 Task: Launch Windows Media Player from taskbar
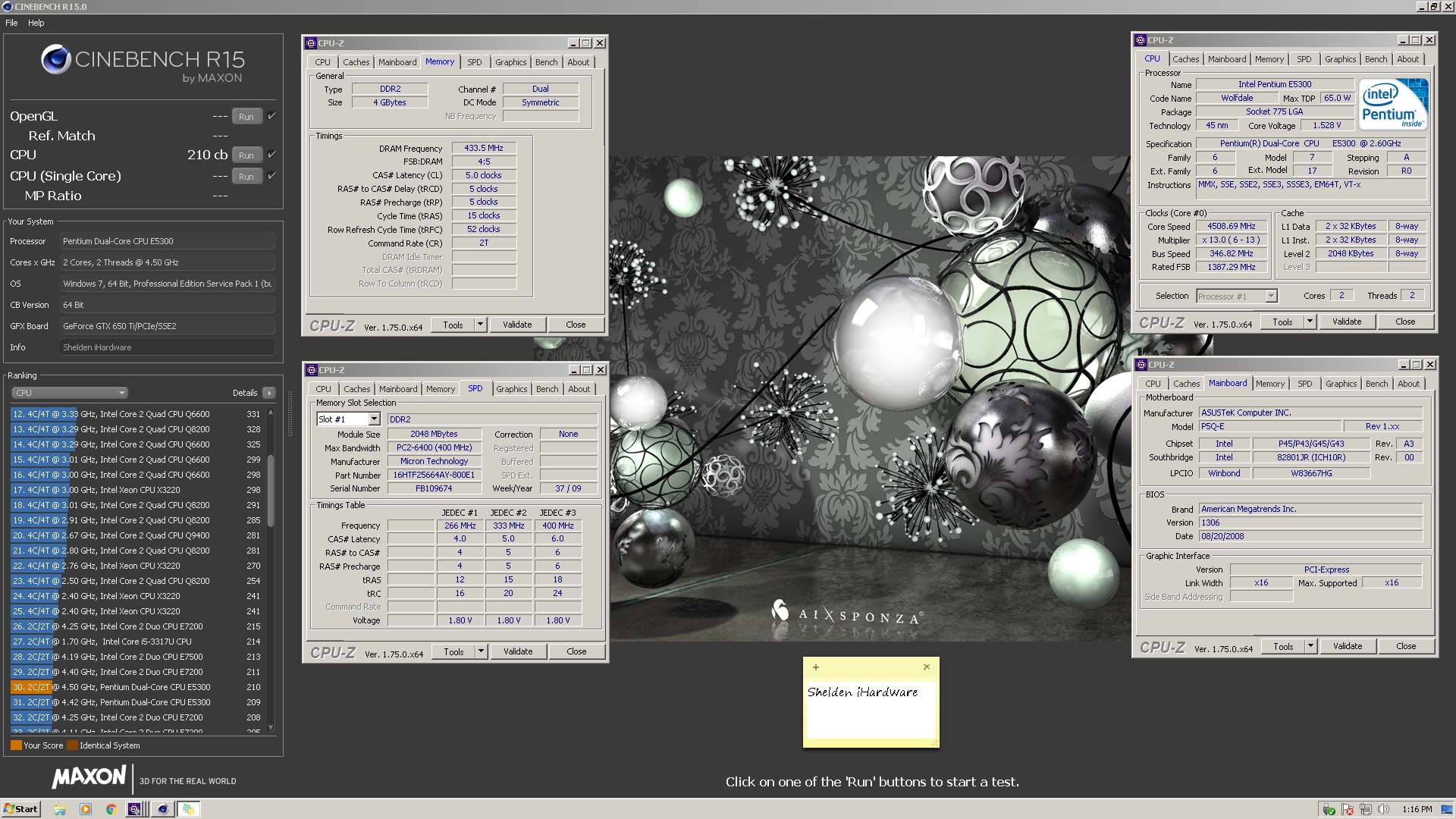pos(86,809)
